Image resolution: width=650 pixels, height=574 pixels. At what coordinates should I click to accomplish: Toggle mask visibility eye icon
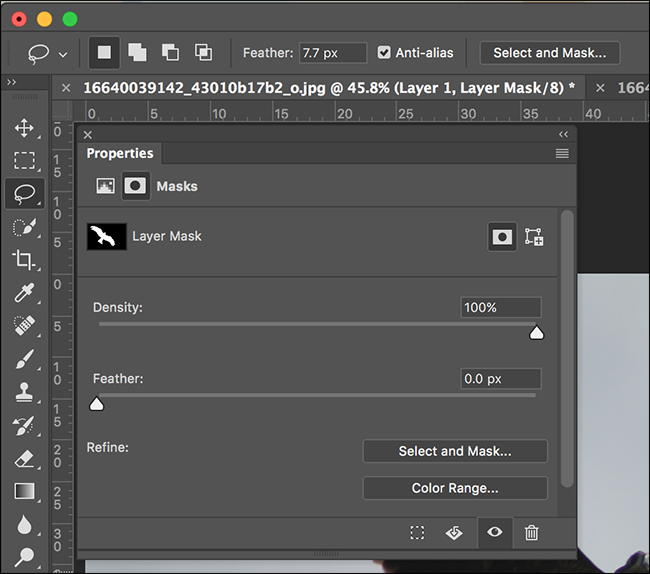coord(494,533)
